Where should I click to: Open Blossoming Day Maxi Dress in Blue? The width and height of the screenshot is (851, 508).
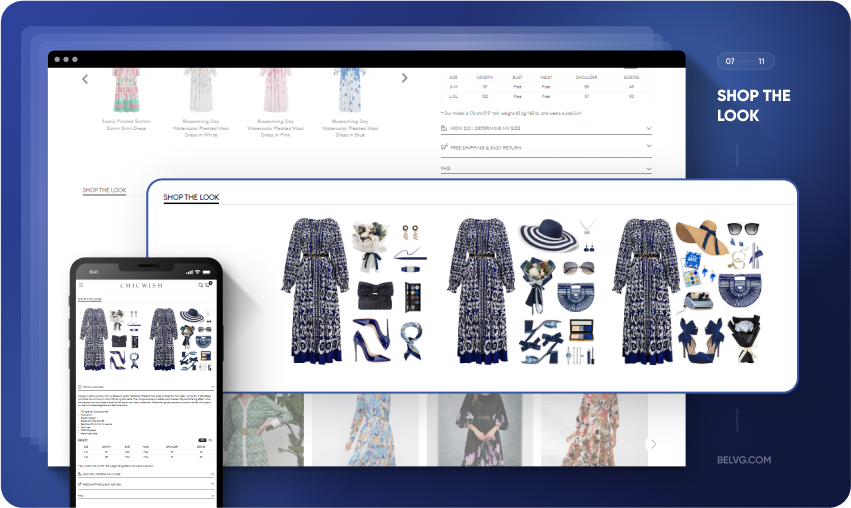tap(350, 101)
